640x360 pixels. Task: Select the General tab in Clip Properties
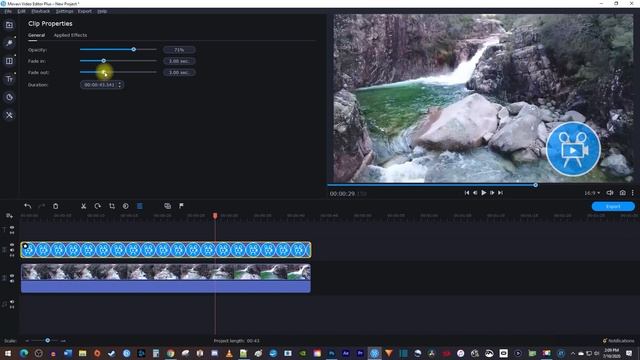click(x=36, y=35)
